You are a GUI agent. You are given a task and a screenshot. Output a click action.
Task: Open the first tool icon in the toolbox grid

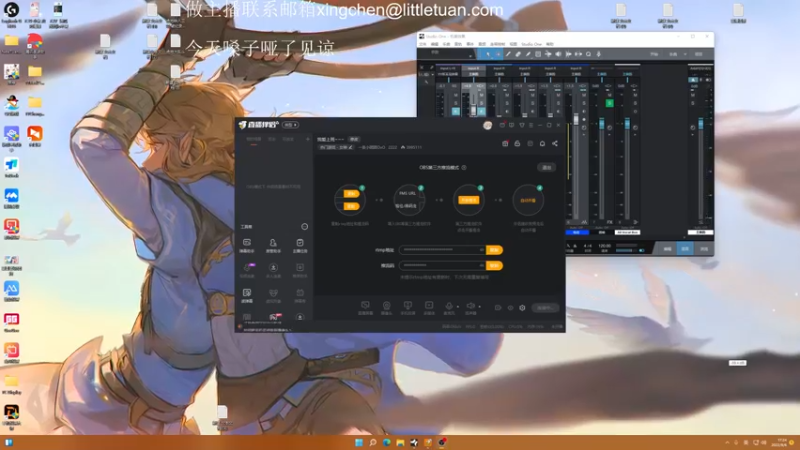(x=246, y=242)
